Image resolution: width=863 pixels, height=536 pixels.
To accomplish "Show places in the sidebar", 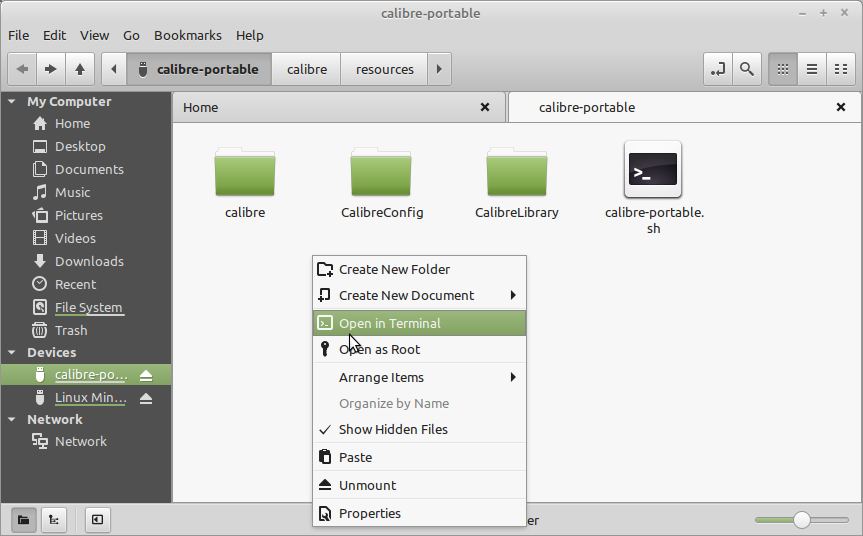I will click(24, 519).
